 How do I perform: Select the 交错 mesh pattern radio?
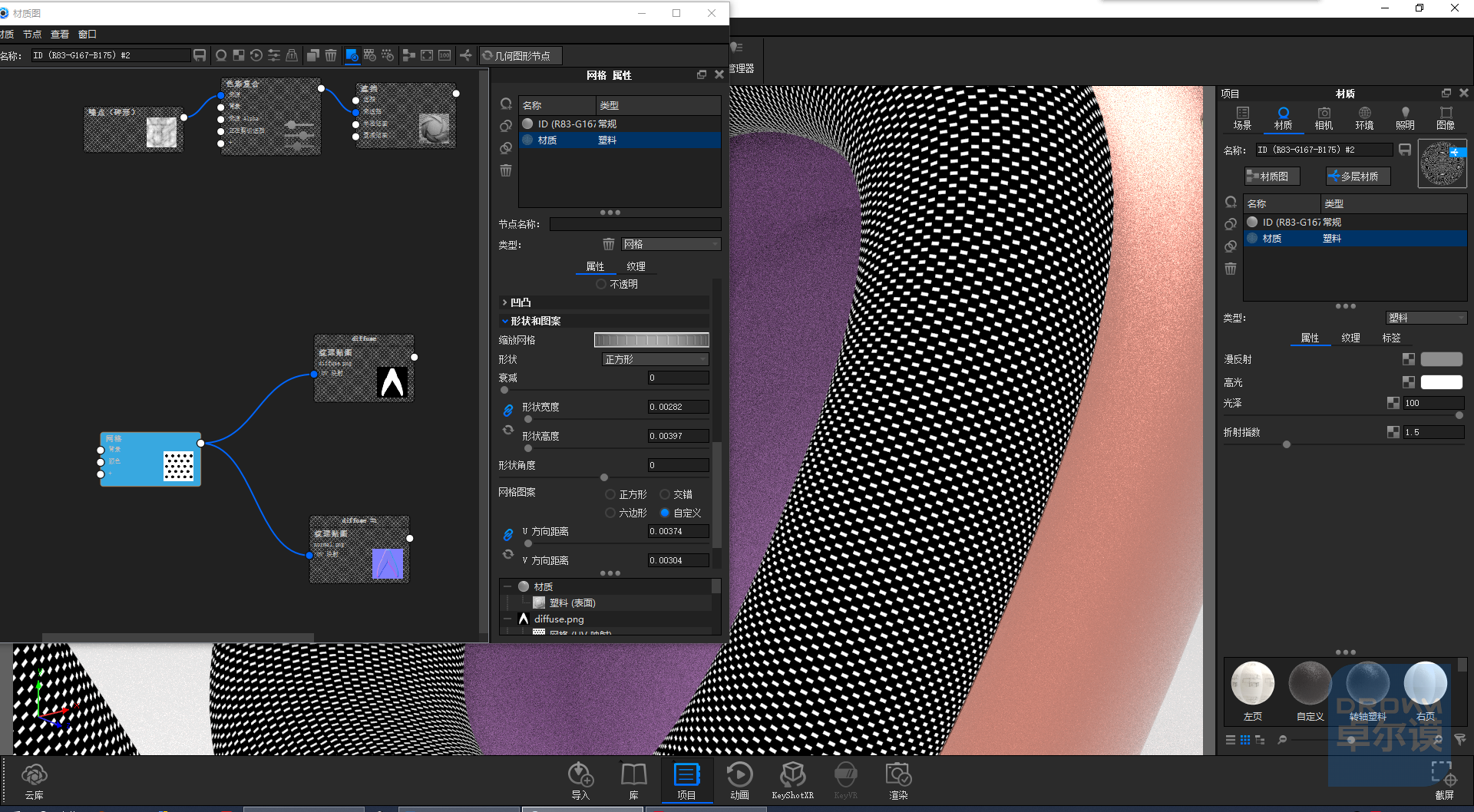[x=665, y=494]
